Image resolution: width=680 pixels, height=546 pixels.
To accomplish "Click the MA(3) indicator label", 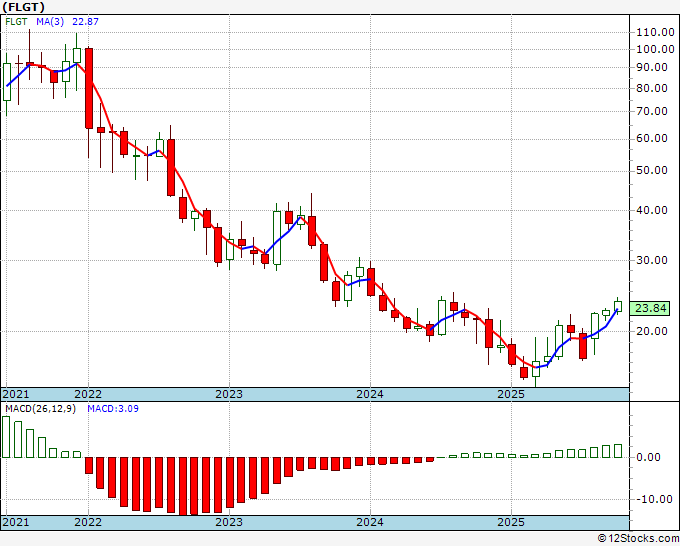I will coord(50,21).
